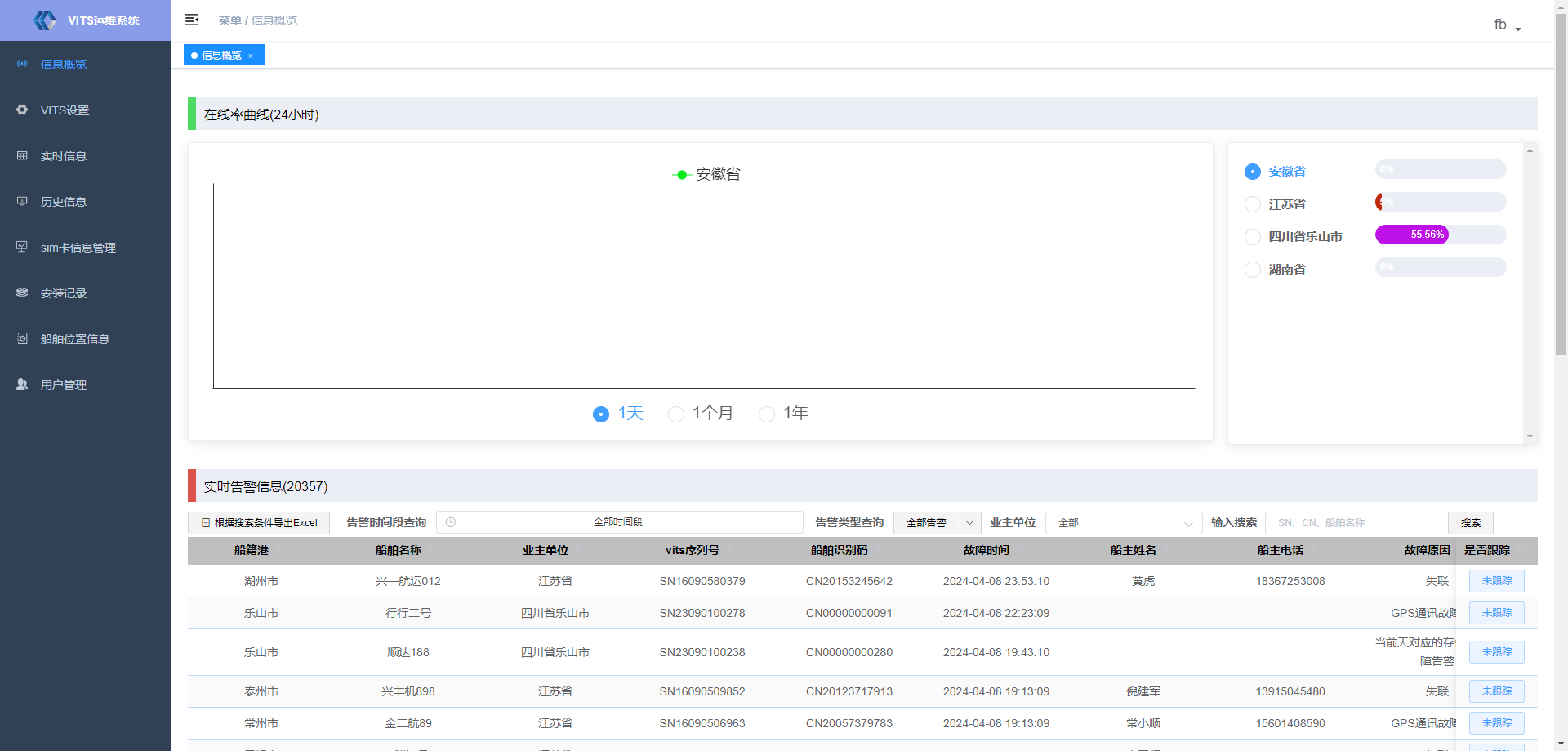Click 未跟踪 for ship 顺达188
The width and height of the screenshot is (1568, 751).
pyautogui.click(x=1497, y=652)
